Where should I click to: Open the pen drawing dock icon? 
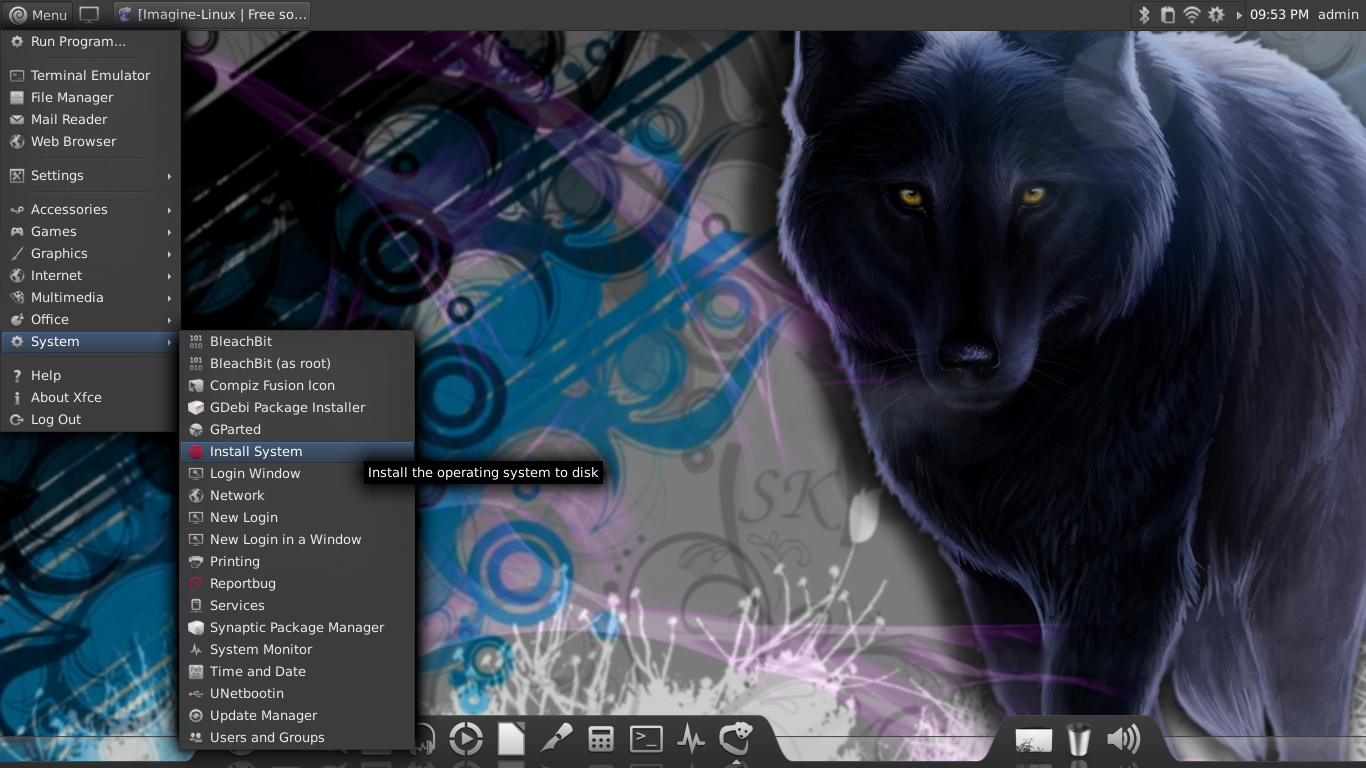556,739
